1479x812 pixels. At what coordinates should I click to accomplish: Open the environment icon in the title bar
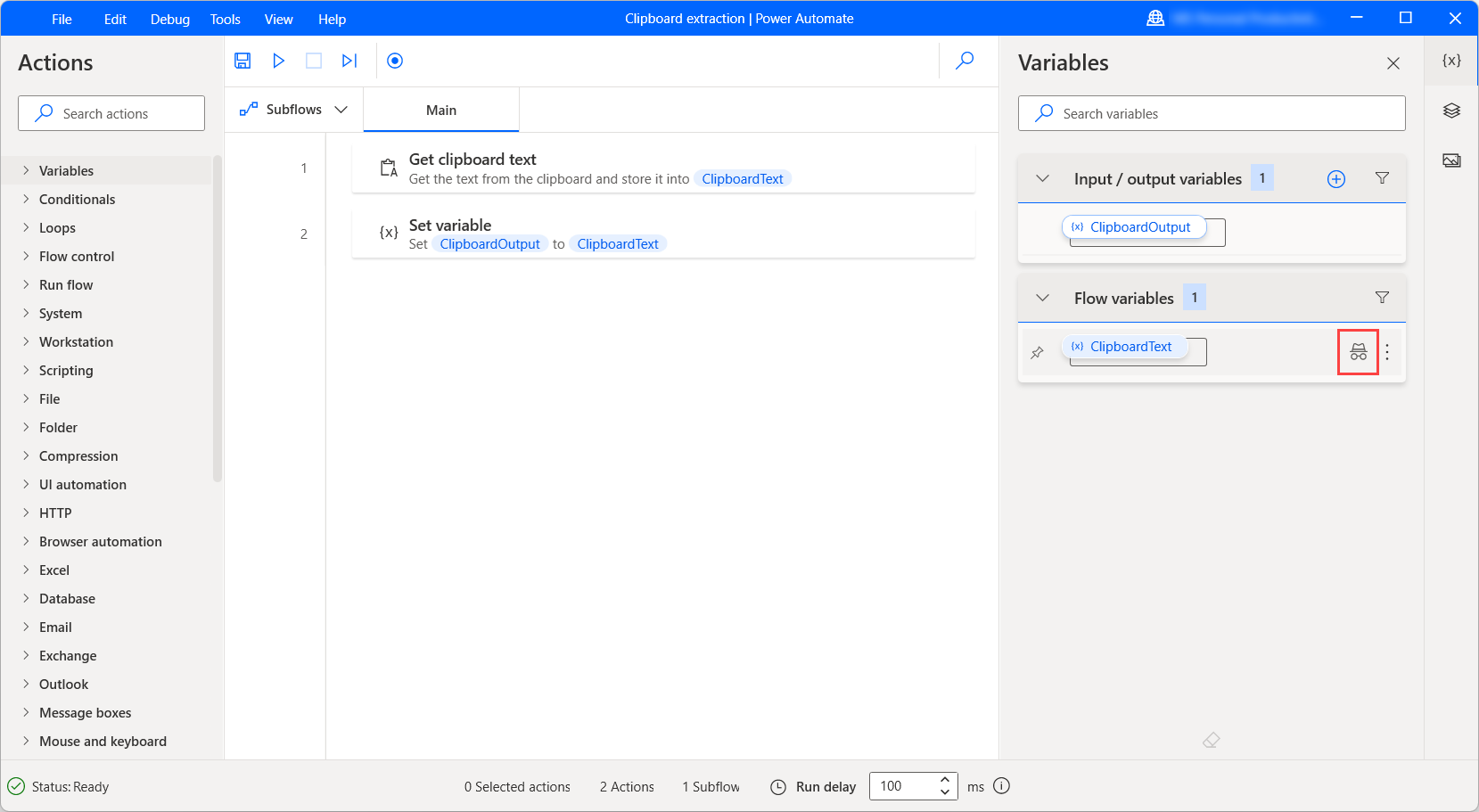(1155, 18)
